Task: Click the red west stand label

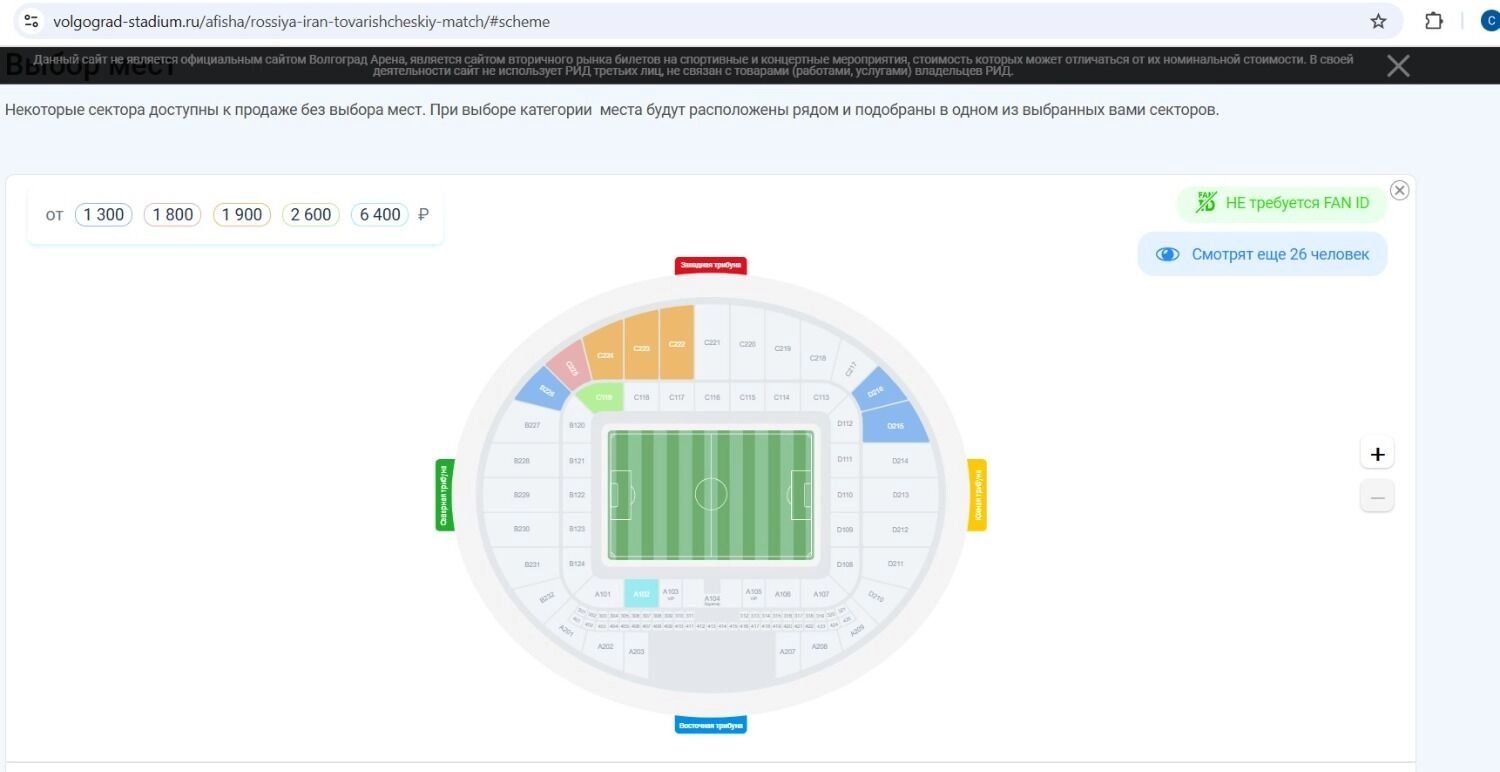Action: tap(711, 265)
